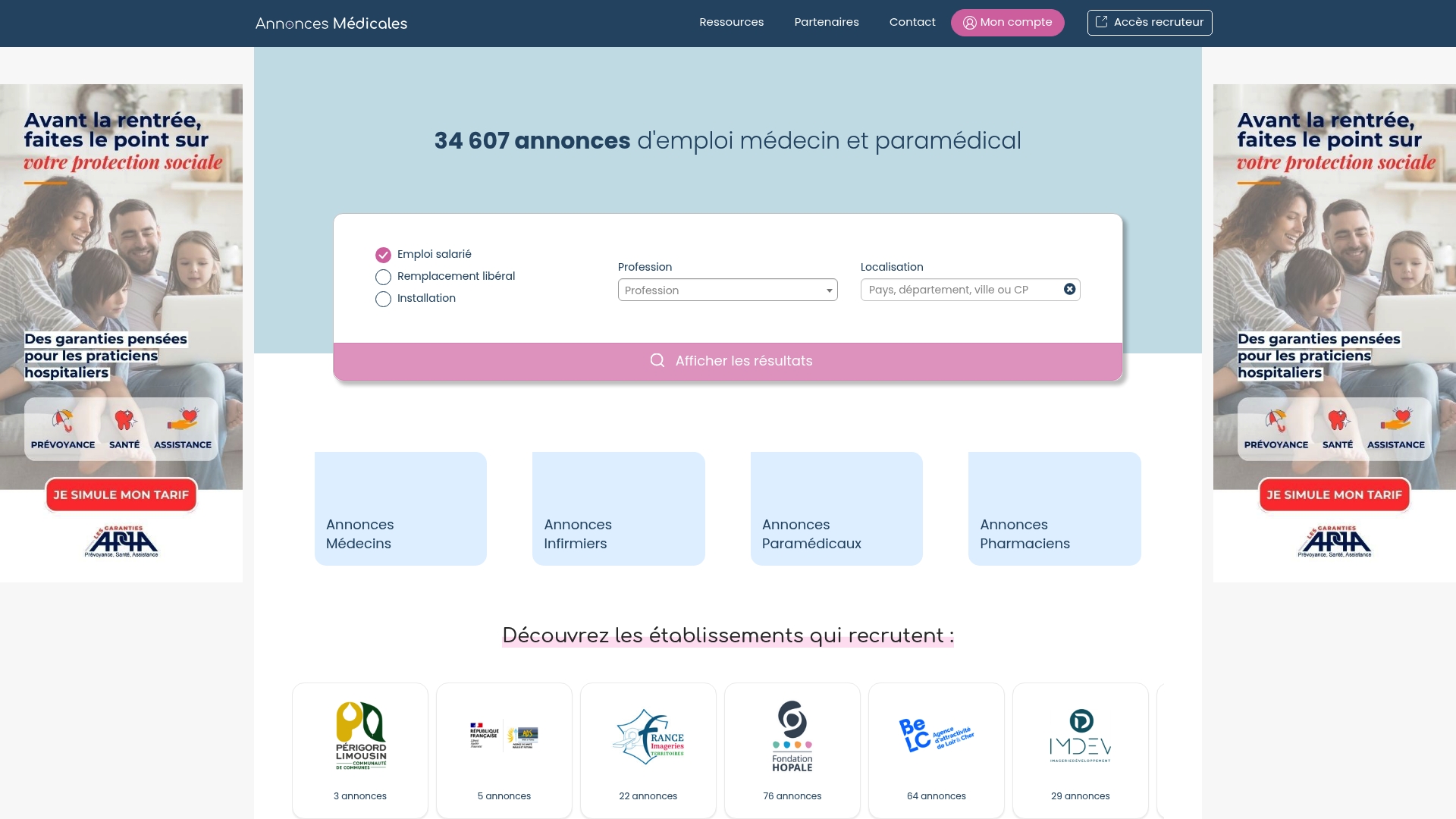Image resolution: width=1456 pixels, height=819 pixels.
Task: Click the Prévoyance umbrella icon in right ad
Action: coord(1276,420)
